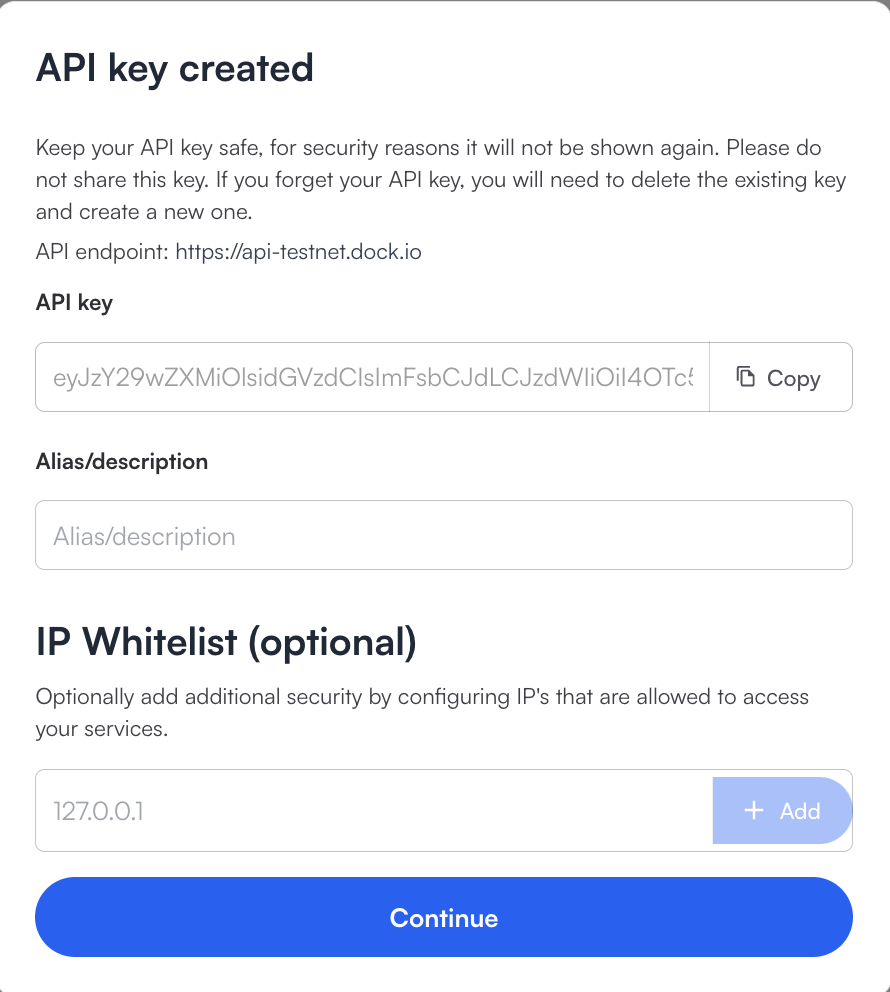890x992 pixels.
Task: Click the 'Alias/description' field label
Action: pyautogui.click(x=121, y=461)
